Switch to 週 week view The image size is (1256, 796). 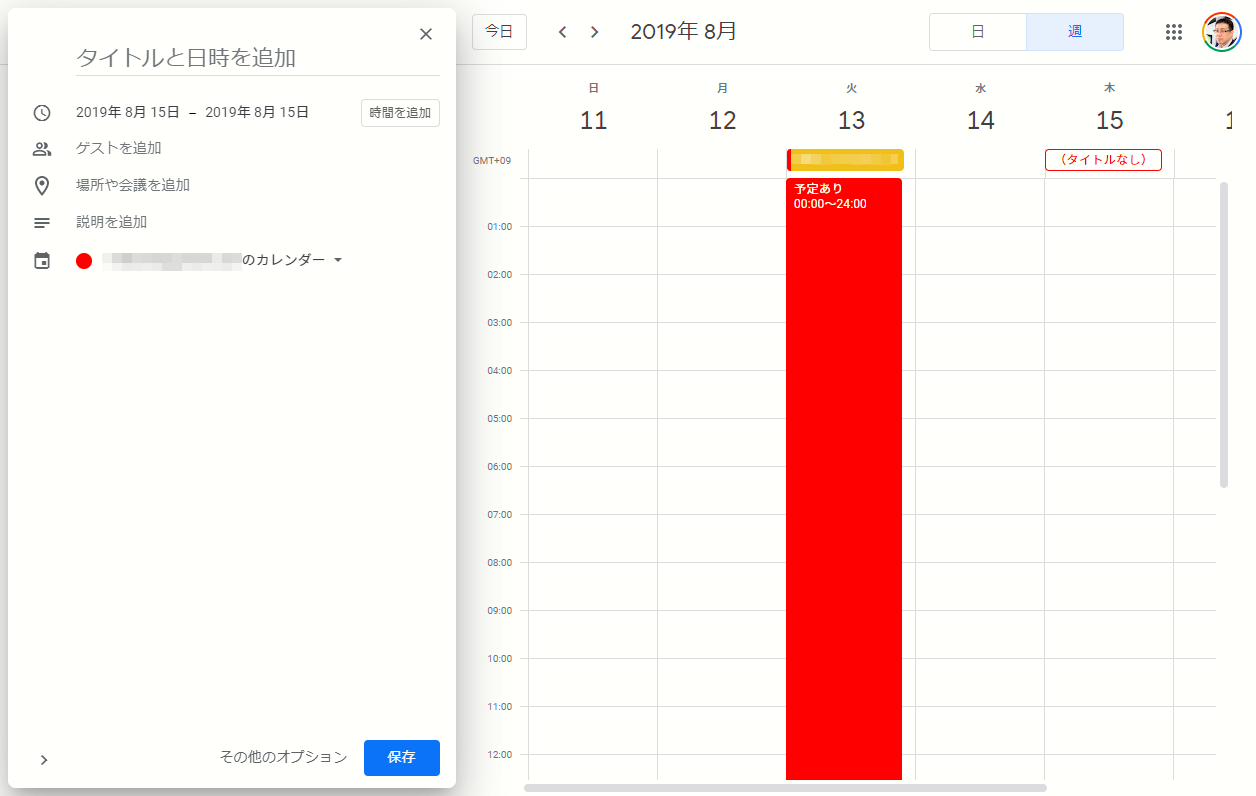1075,32
